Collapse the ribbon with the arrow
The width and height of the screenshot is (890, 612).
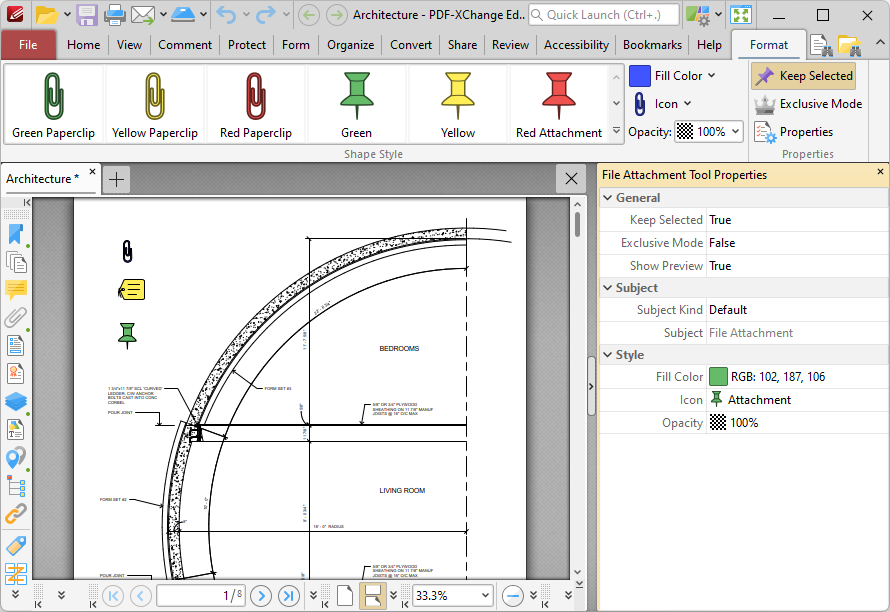(x=880, y=43)
